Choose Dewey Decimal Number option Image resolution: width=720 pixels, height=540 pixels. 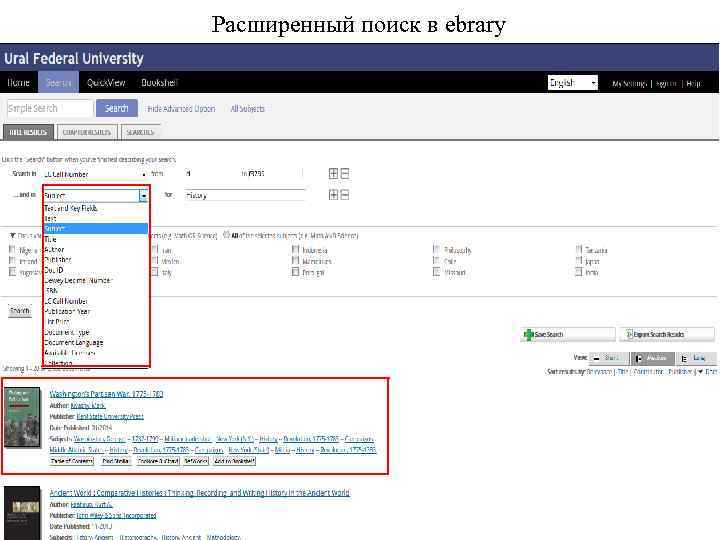click(x=78, y=280)
